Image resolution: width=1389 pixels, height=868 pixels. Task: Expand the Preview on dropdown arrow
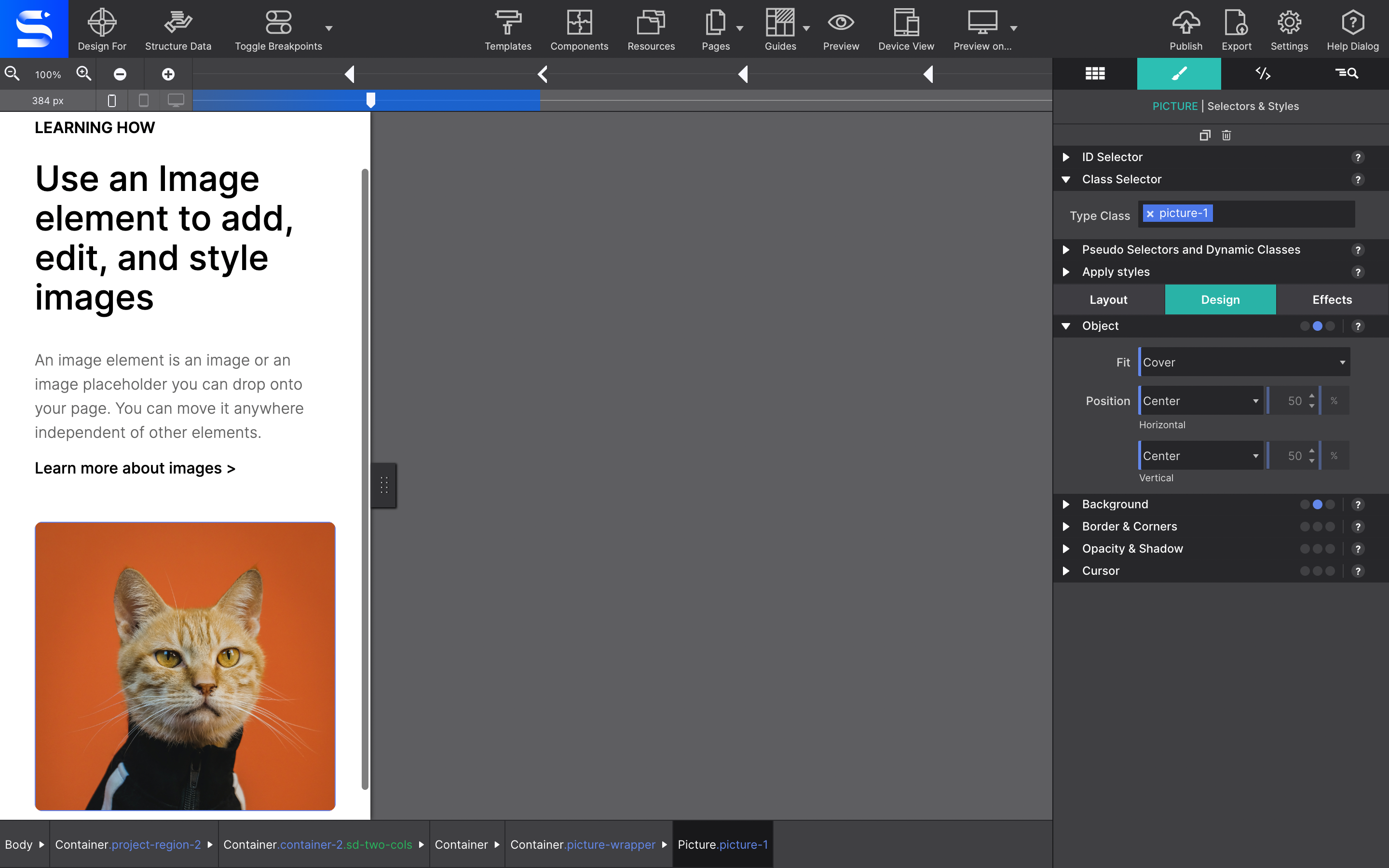(x=1014, y=28)
